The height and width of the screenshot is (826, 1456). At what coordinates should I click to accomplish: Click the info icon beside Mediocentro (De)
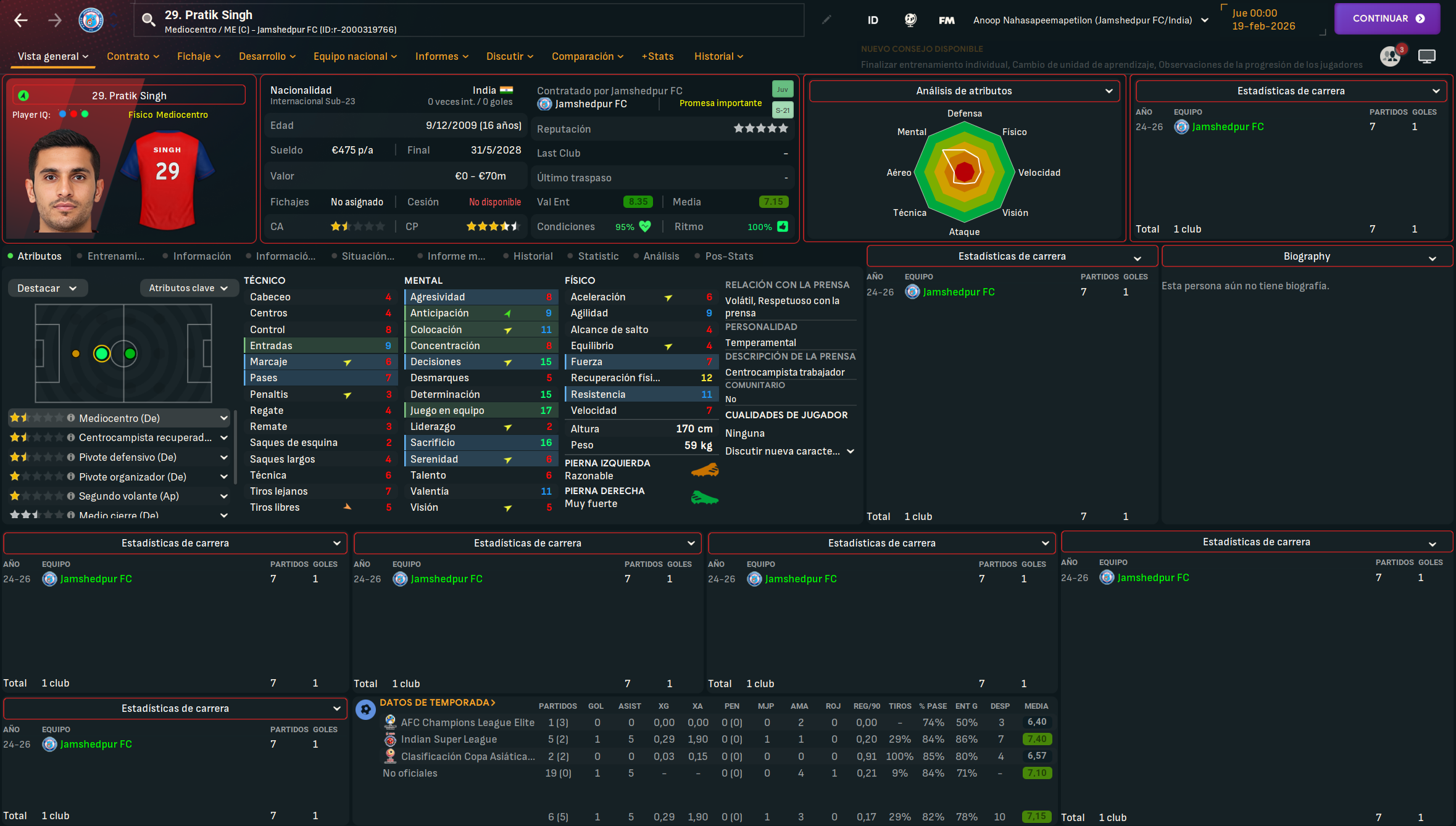71,418
